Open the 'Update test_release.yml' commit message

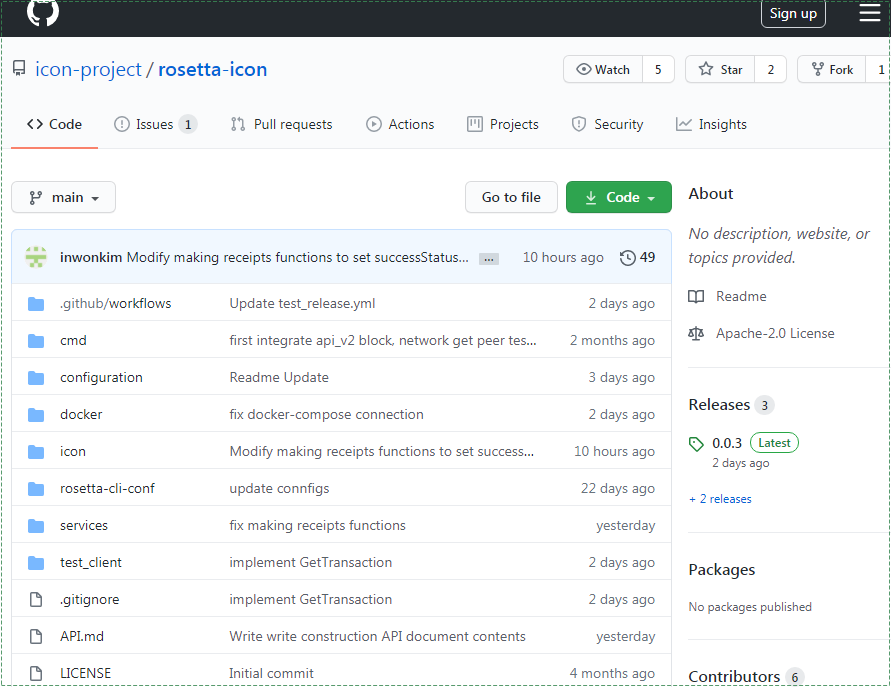pos(302,303)
